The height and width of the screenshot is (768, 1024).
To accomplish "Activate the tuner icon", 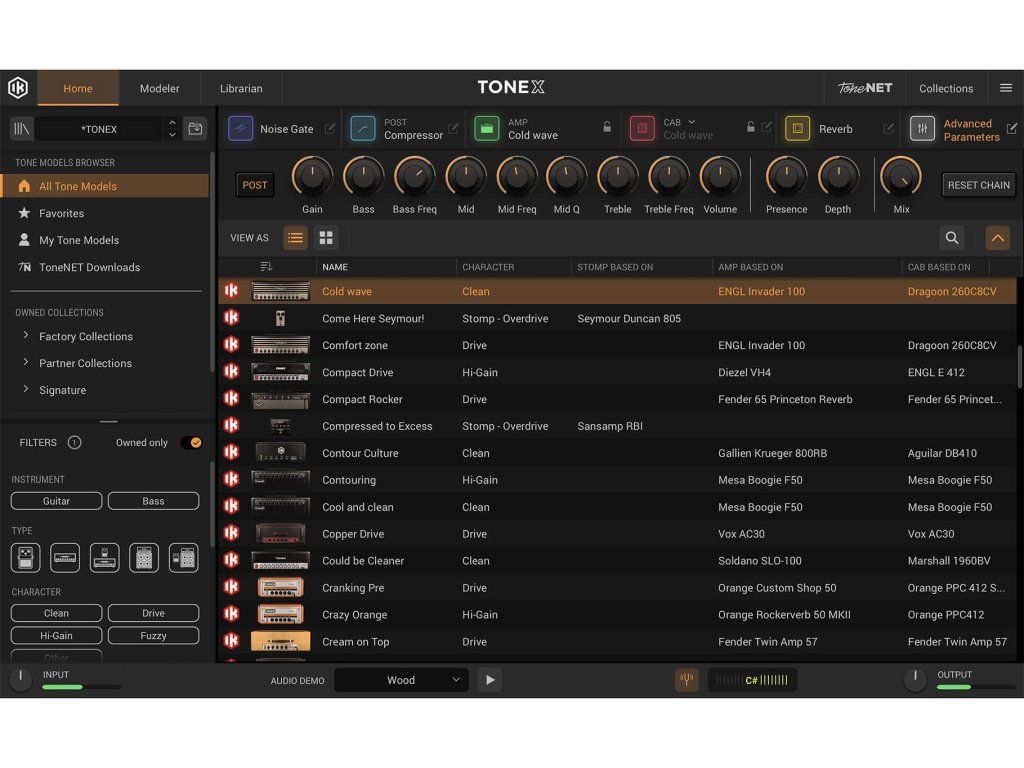I will pos(686,680).
